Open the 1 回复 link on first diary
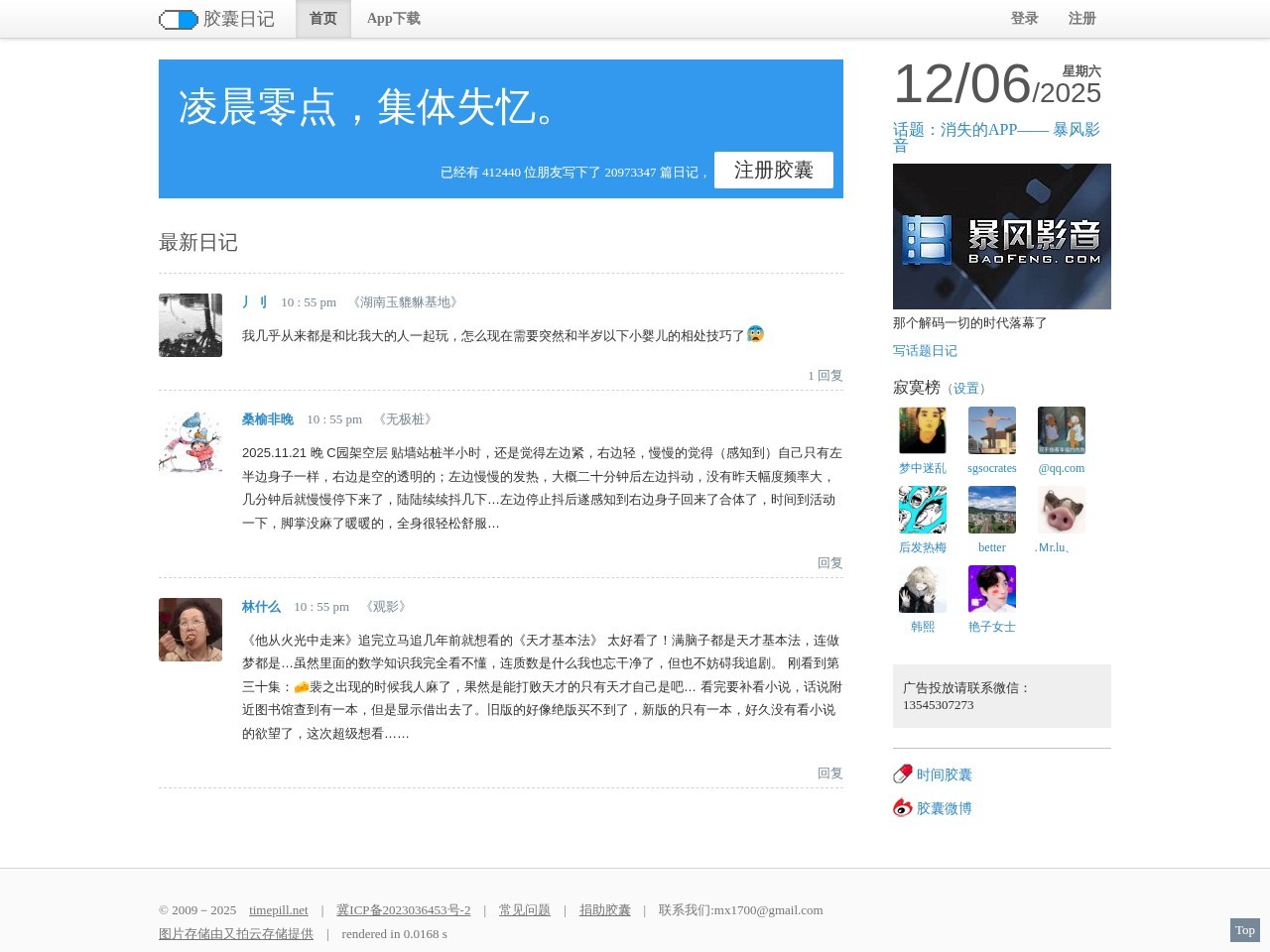This screenshot has height=952, width=1270. (x=825, y=376)
